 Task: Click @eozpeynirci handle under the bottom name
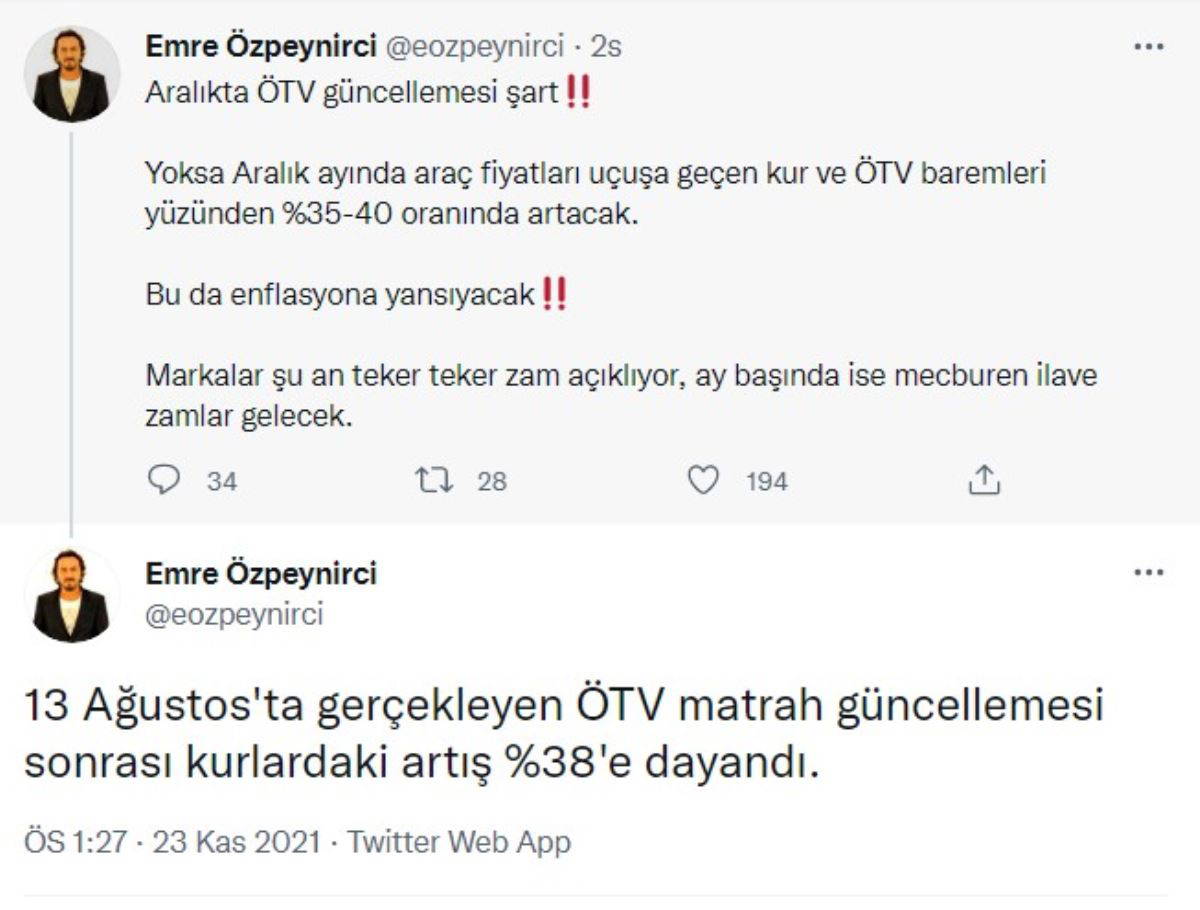pyautogui.click(x=234, y=614)
